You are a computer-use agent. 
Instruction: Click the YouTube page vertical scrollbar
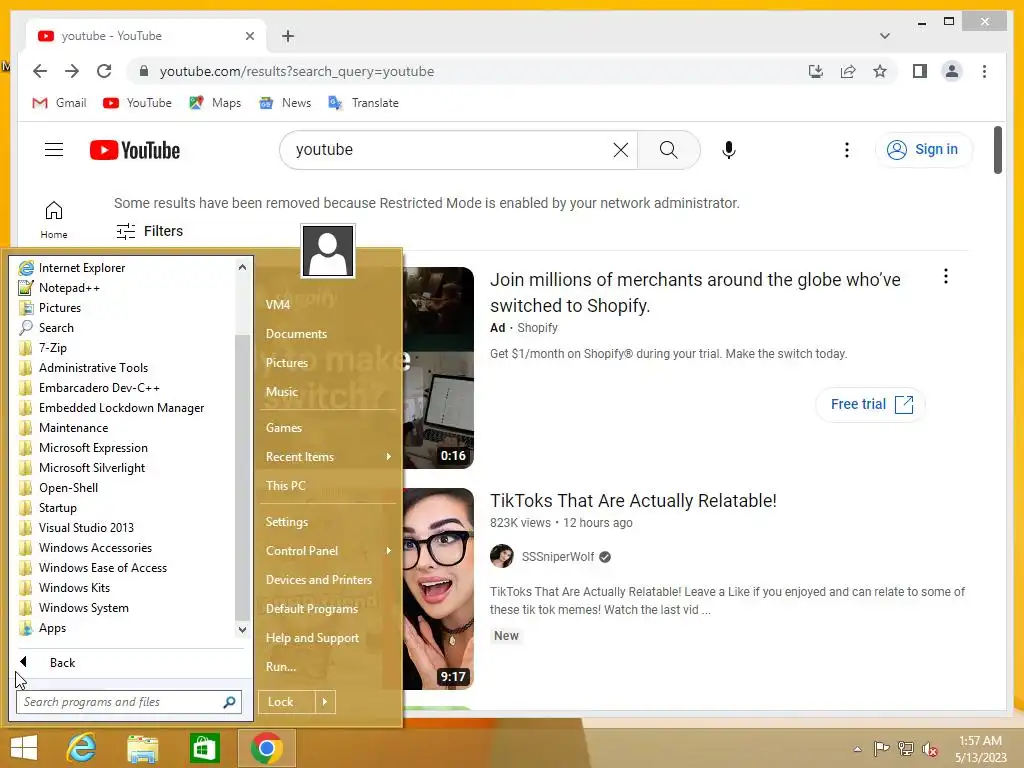coord(997,150)
